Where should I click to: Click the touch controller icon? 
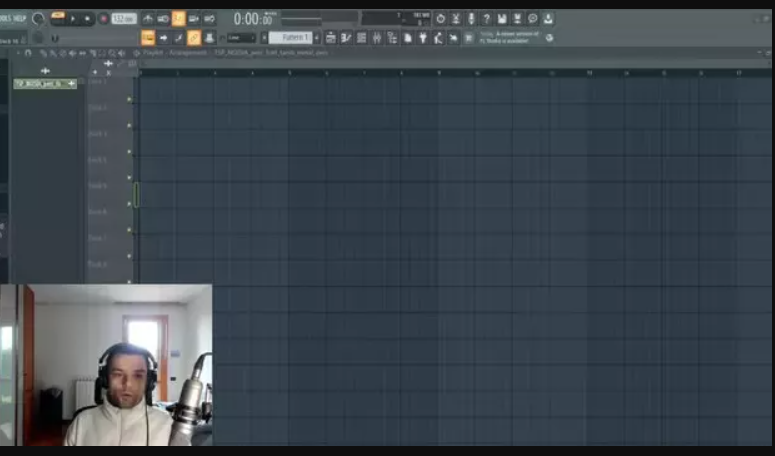pyautogui.click(x=454, y=38)
